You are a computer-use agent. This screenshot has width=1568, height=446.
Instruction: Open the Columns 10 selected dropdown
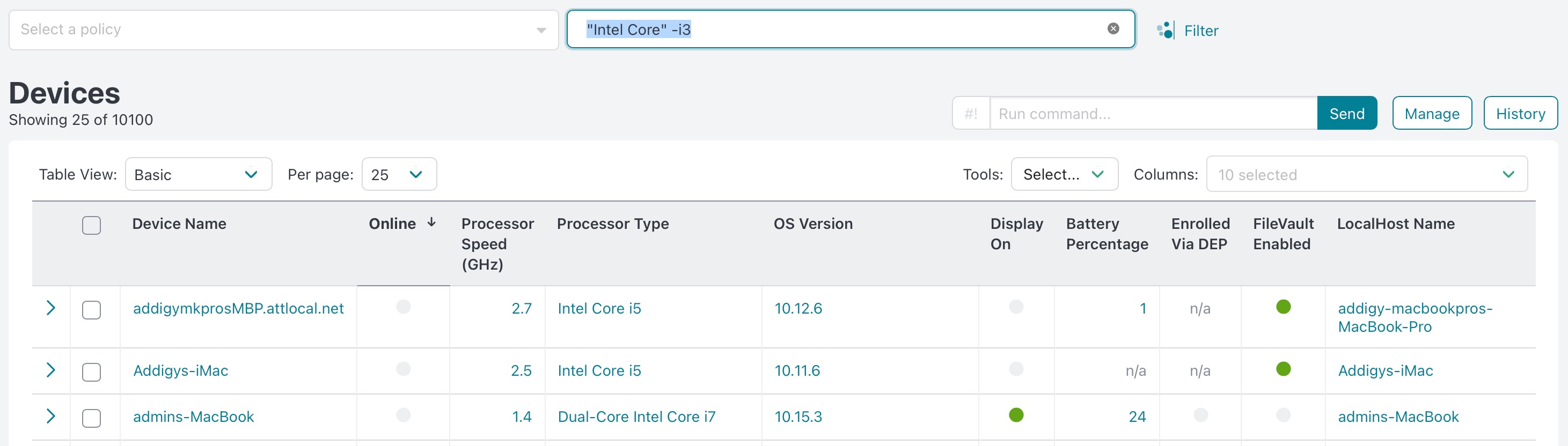point(1366,175)
